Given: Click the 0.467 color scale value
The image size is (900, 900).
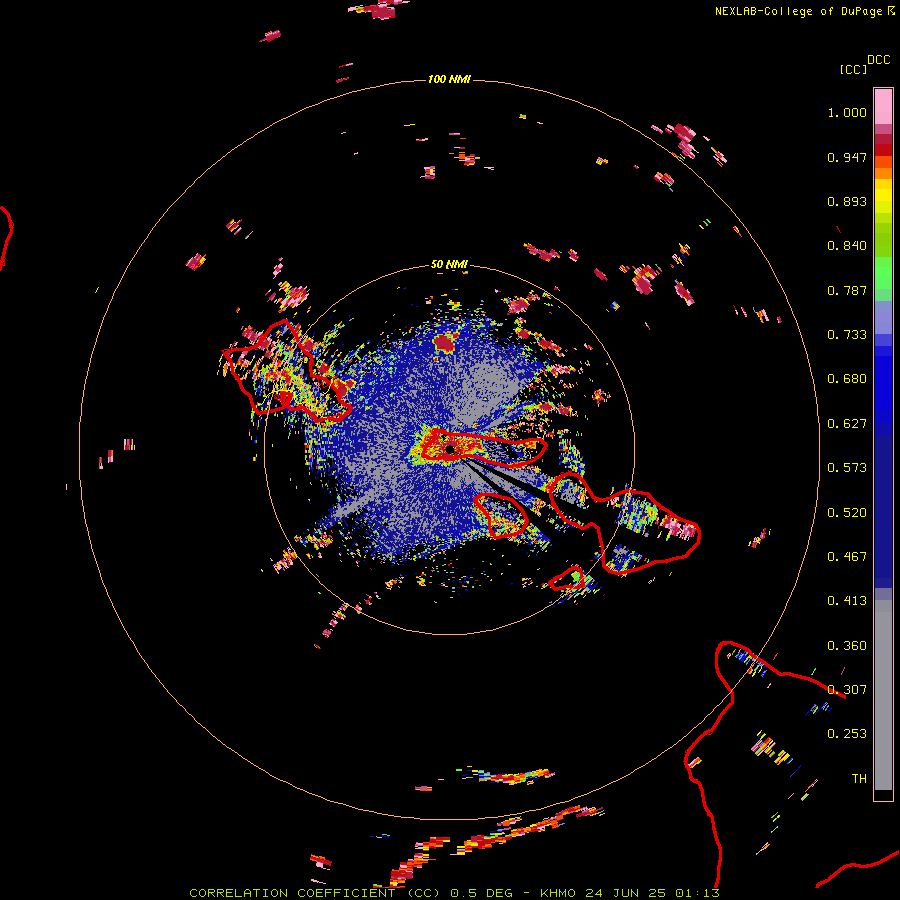Looking at the screenshot, I should [847, 557].
